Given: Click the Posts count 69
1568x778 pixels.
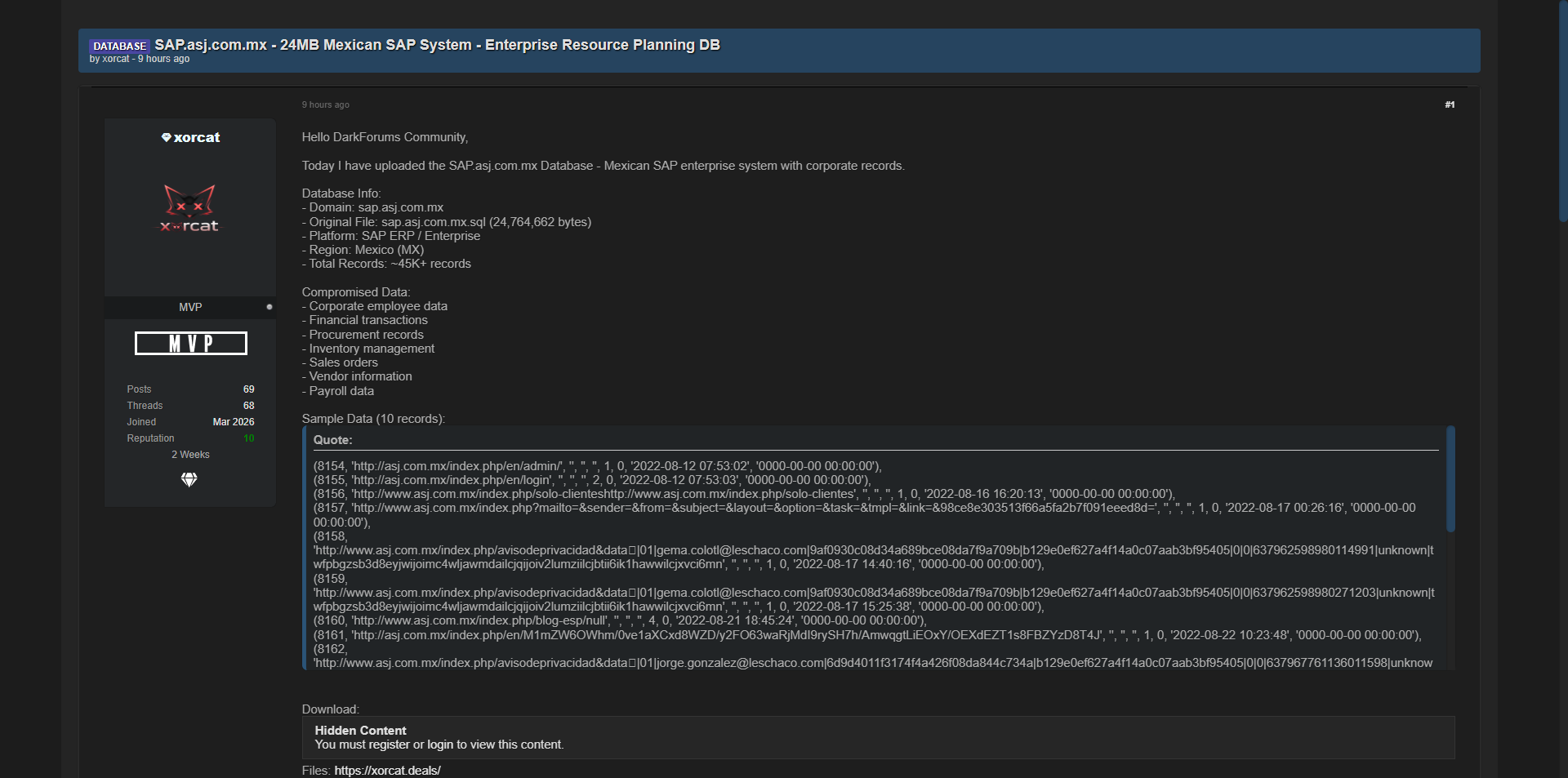Looking at the screenshot, I should pos(248,389).
